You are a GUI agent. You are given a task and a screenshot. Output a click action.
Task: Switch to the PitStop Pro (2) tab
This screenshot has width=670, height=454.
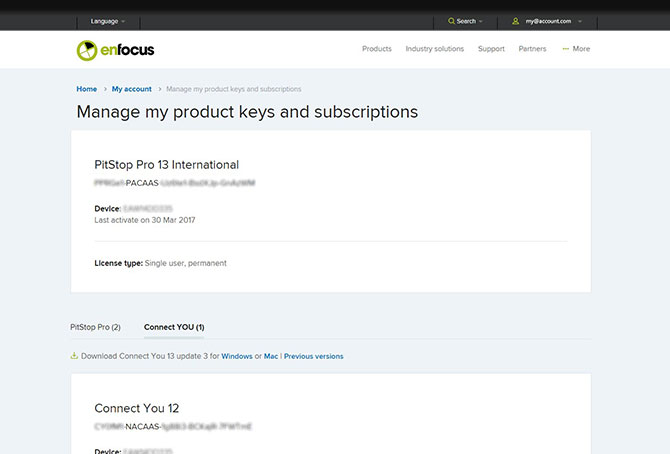(95, 327)
